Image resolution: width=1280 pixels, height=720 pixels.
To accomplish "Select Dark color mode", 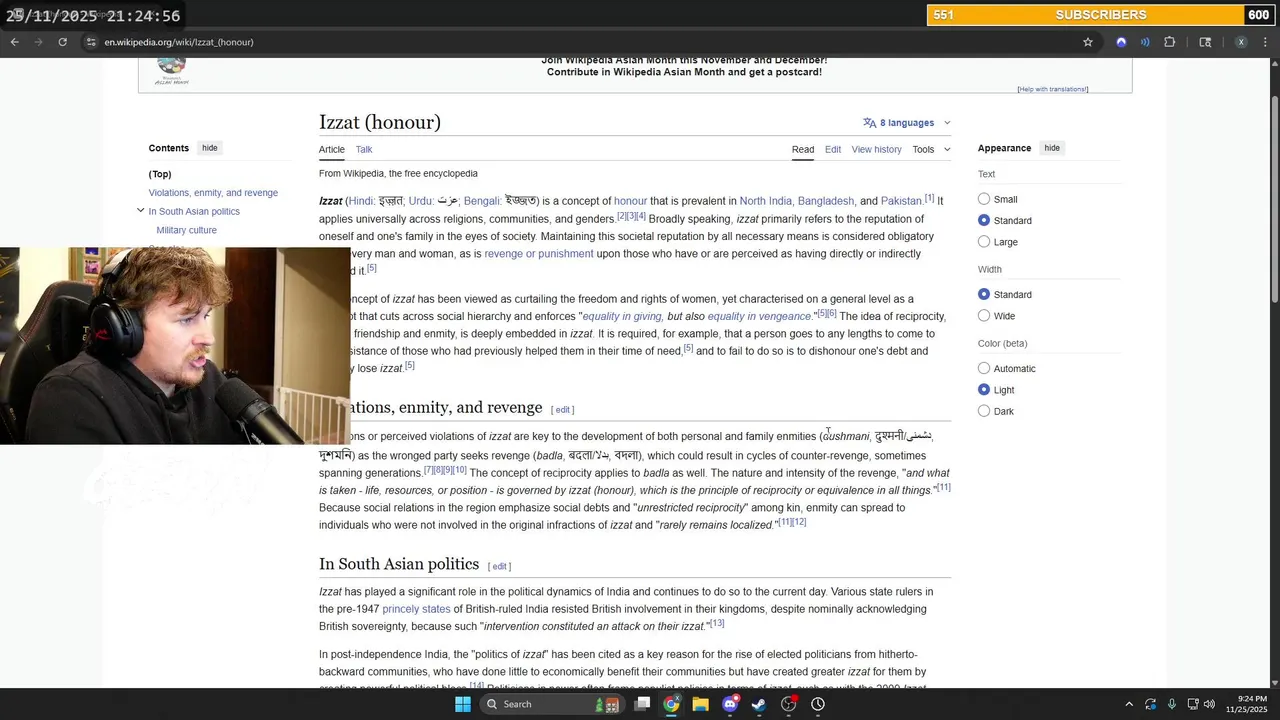I will click(x=984, y=411).
